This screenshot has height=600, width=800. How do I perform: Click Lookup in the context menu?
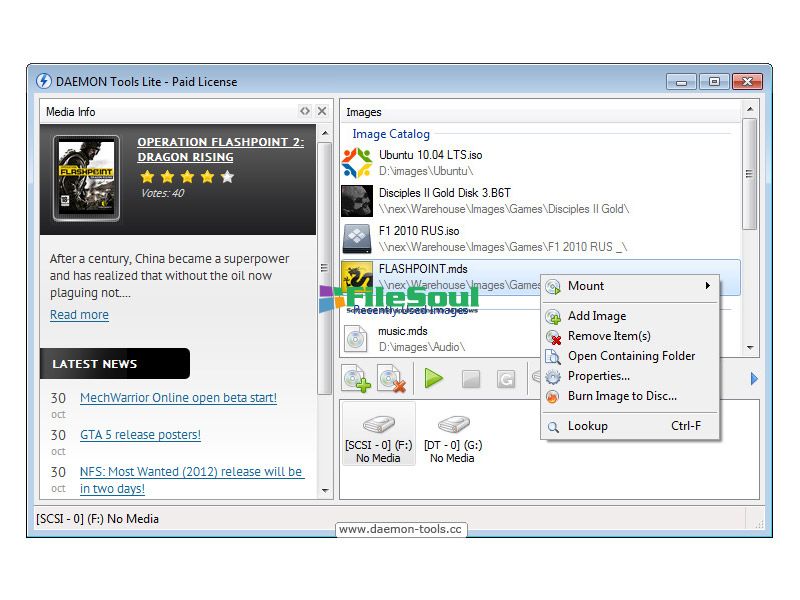pyautogui.click(x=587, y=426)
